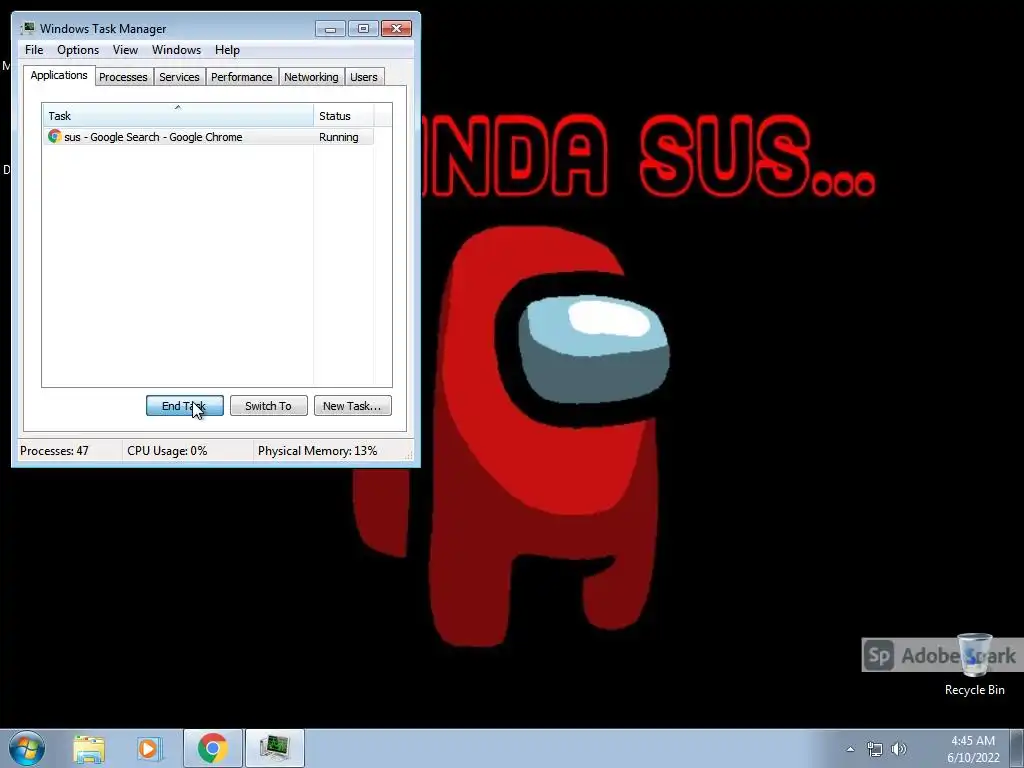1024x768 pixels.
Task: Click Physical Memory: 13% in status bar
Action: [x=317, y=451]
